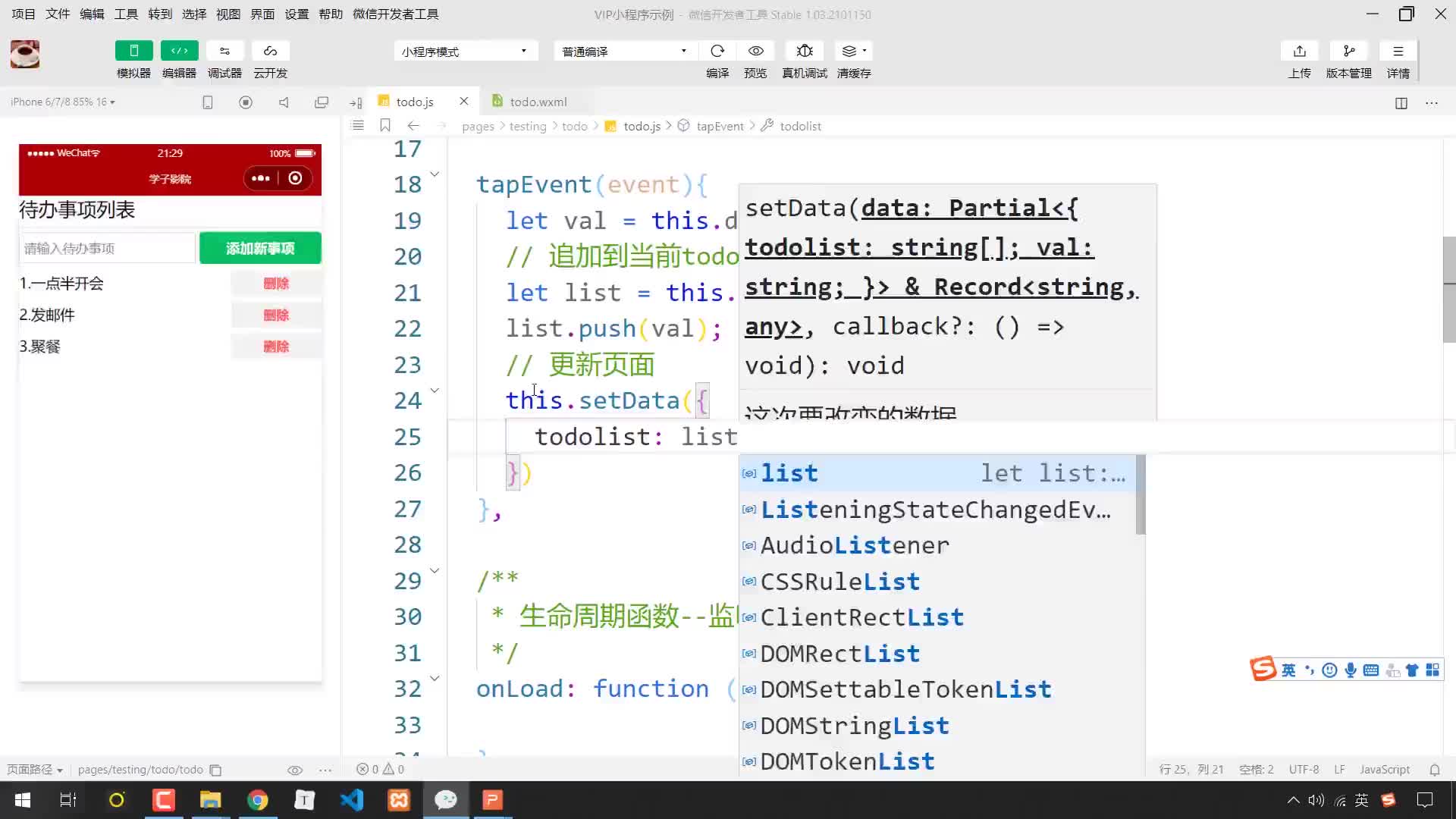Click the 添加新事项 button
The width and height of the screenshot is (1456, 819).
pos(260,248)
